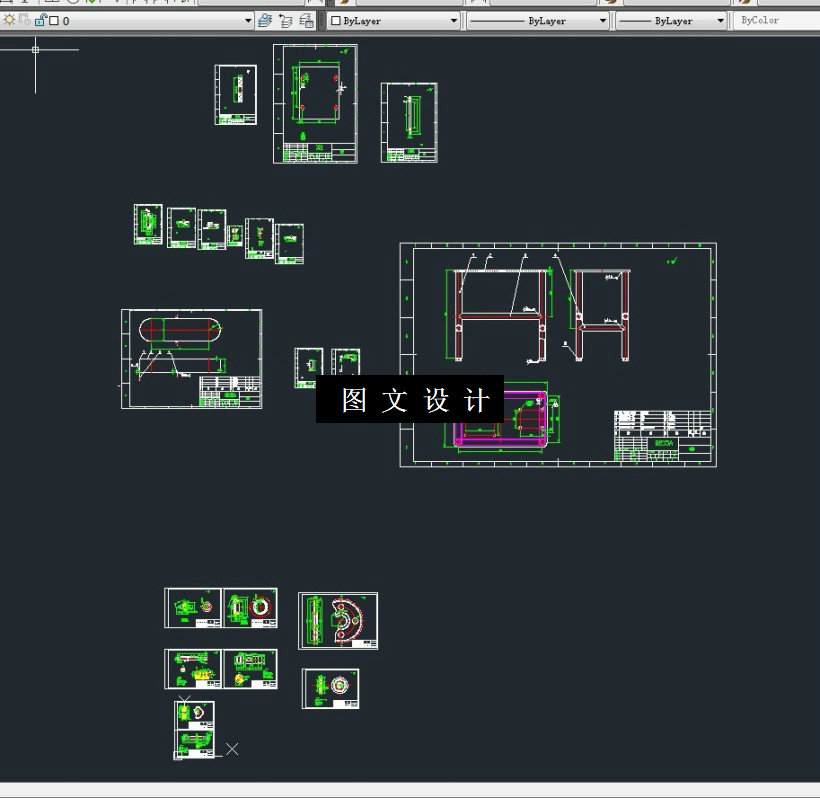Click the assembly drawing title block
820x798 pixels.
click(662, 436)
